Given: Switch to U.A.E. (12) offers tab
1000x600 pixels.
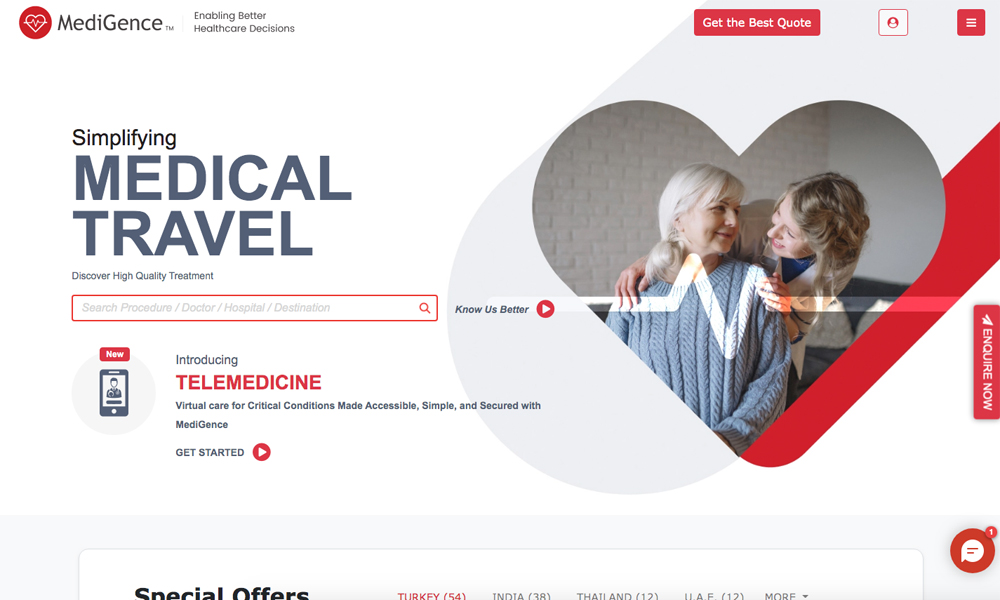Looking at the screenshot, I should pyautogui.click(x=714, y=596).
